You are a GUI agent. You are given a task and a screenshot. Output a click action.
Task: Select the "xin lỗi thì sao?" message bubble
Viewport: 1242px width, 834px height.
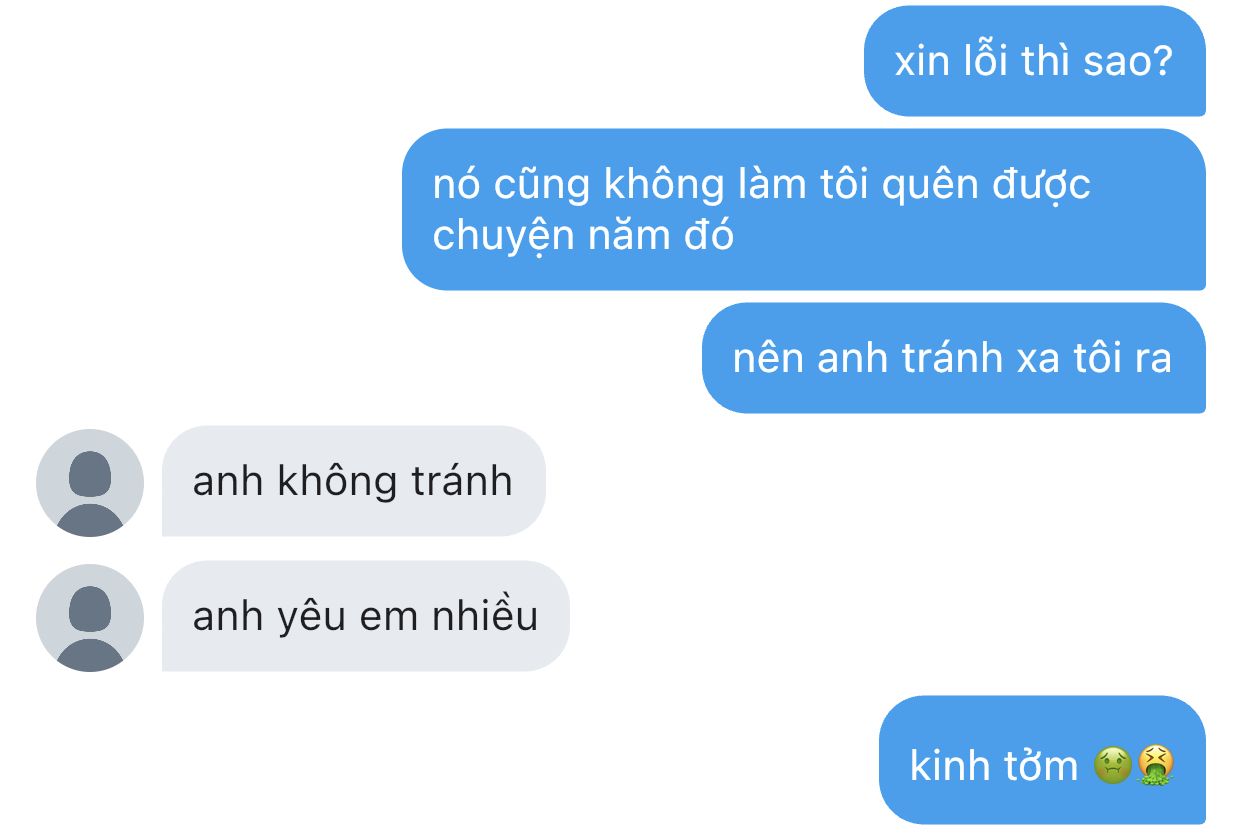click(1035, 61)
